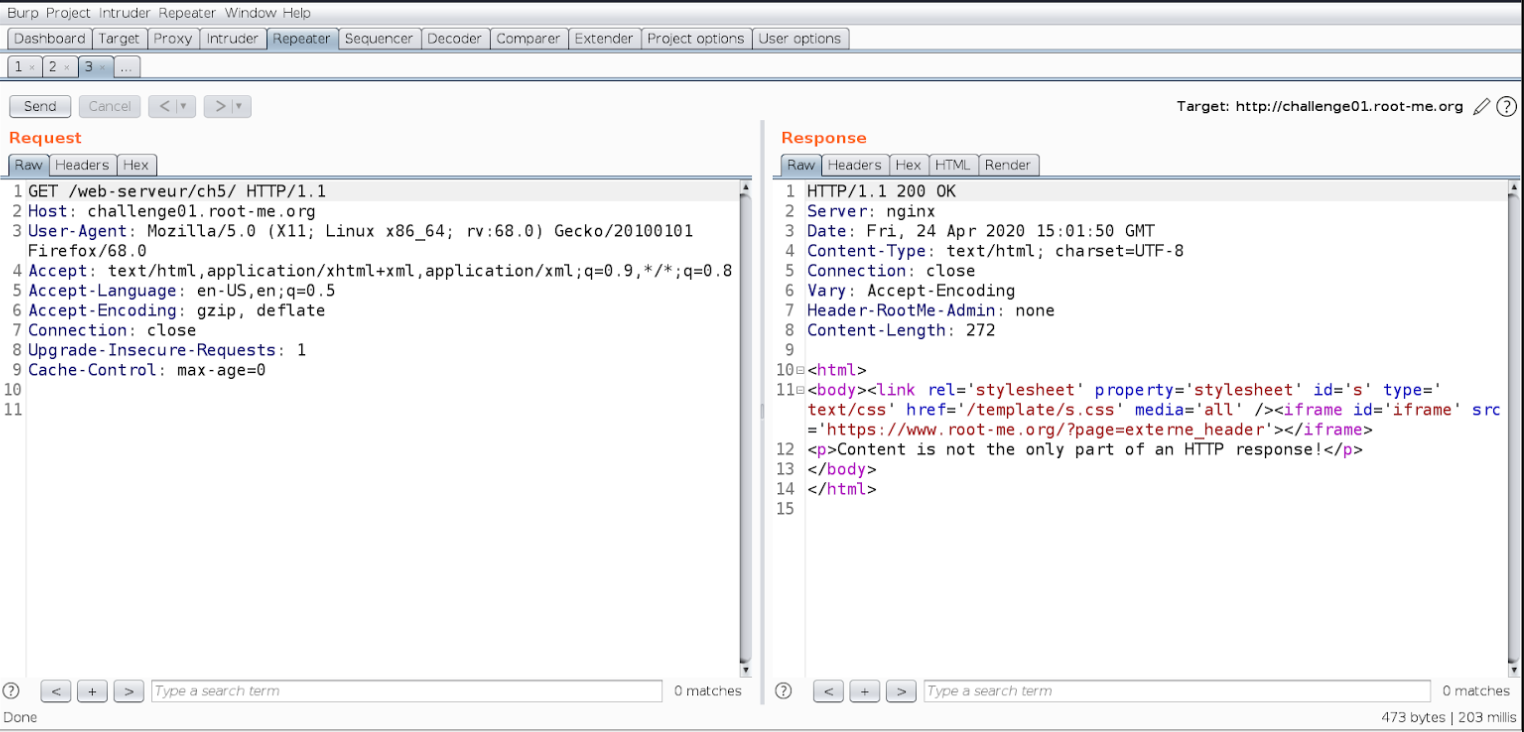Go to next match in response search
This screenshot has height=732, width=1524.
point(901,691)
